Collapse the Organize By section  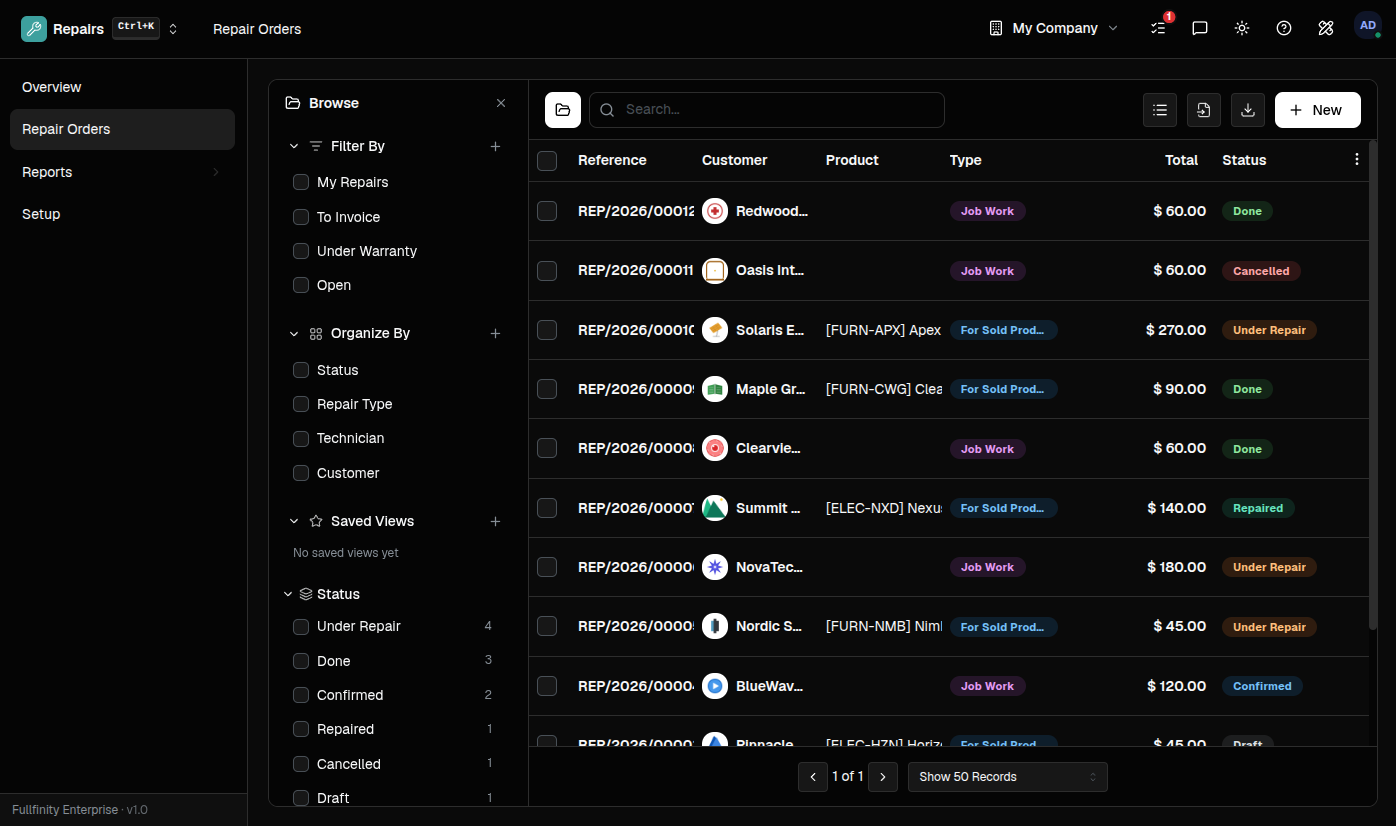[x=294, y=333]
